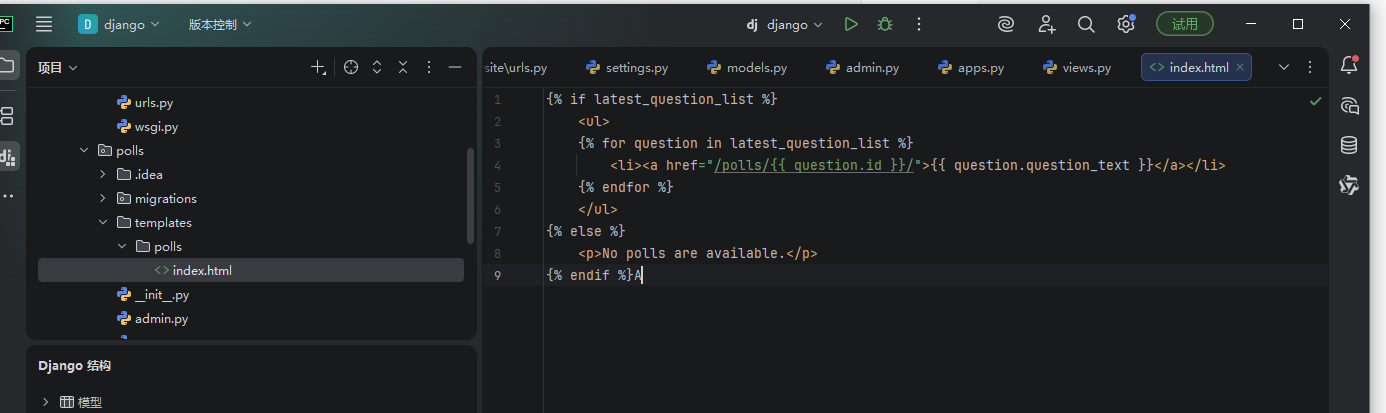This screenshot has width=1386, height=413.
Task: Open the AI assistant spiral icon in the title bar
Action: 1006,24
